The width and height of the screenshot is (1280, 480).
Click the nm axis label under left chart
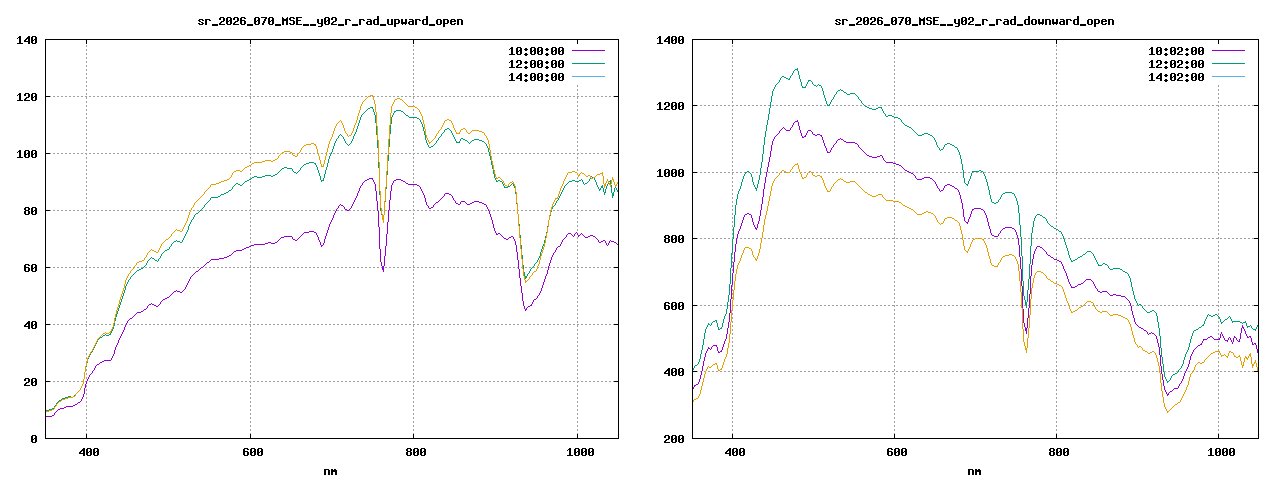[x=330, y=470]
